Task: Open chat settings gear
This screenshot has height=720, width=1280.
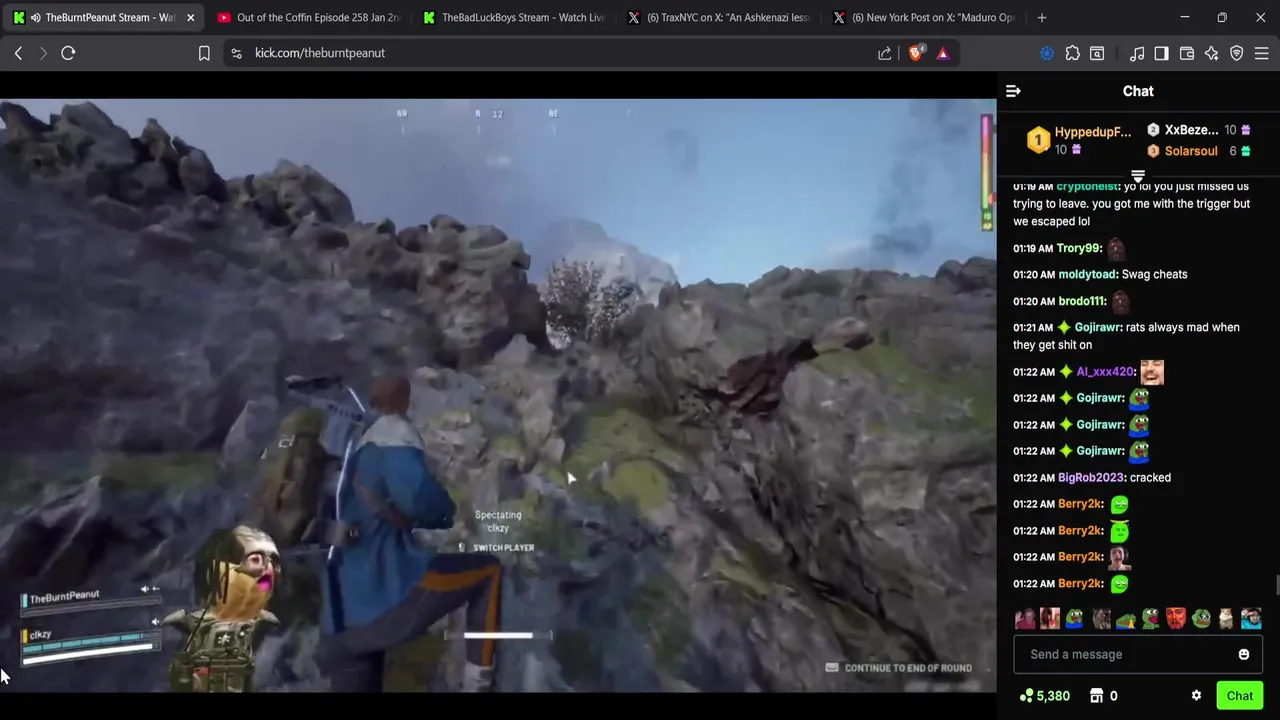Action: [x=1196, y=696]
